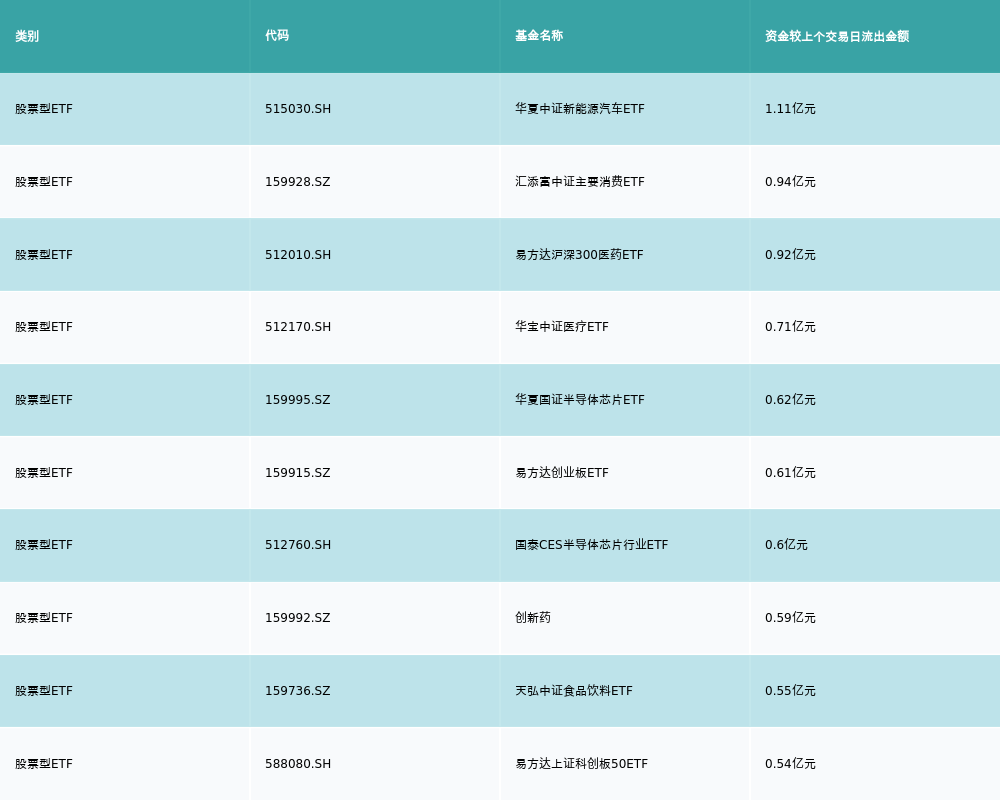The image size is (1000, 800).
Task: Select outflow amount 0.71亿元
Action: [x=790, y=327]
